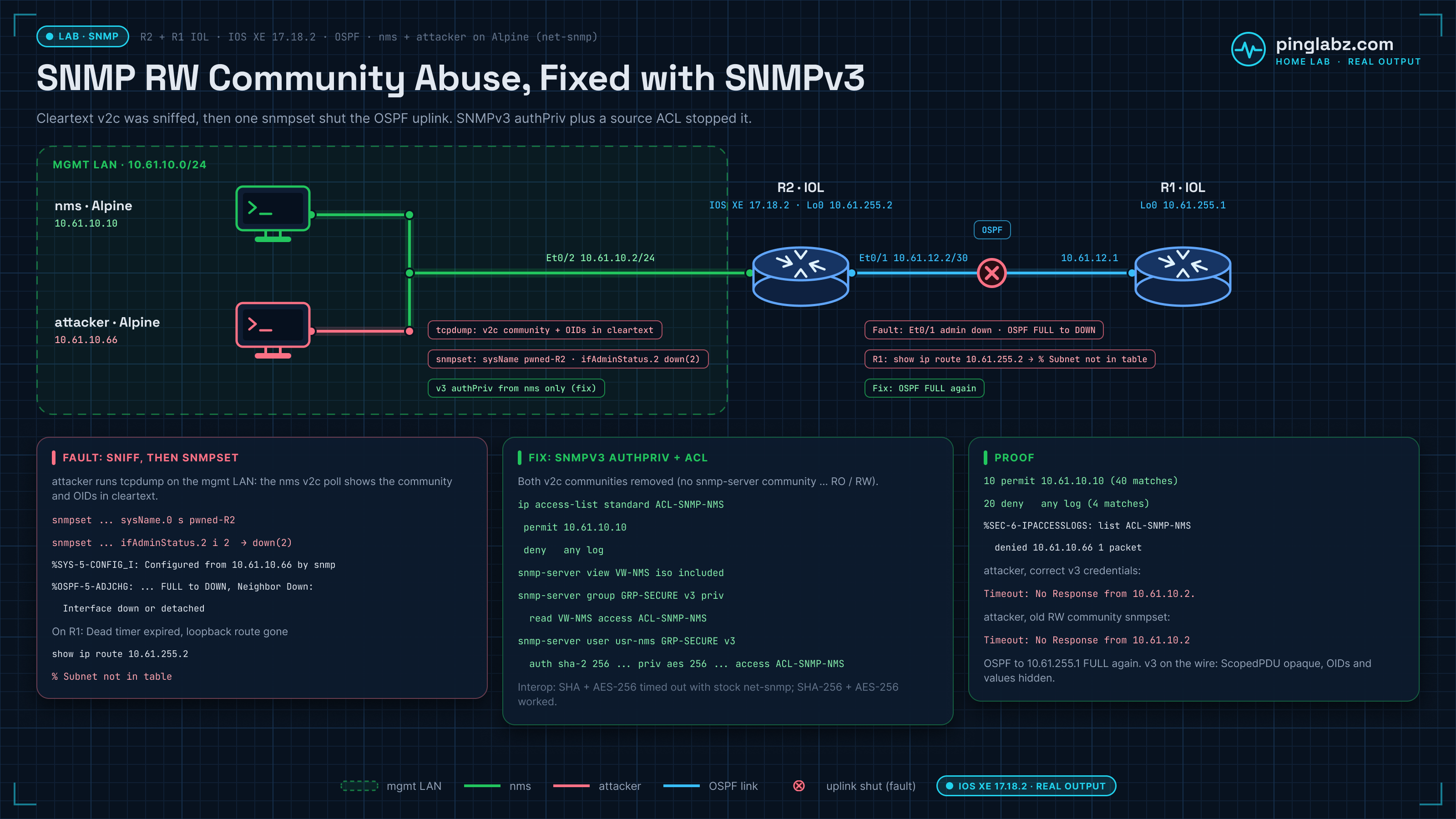Click the green nms legend line
The image size is (1456, 819).
click(x=482, y=786)
